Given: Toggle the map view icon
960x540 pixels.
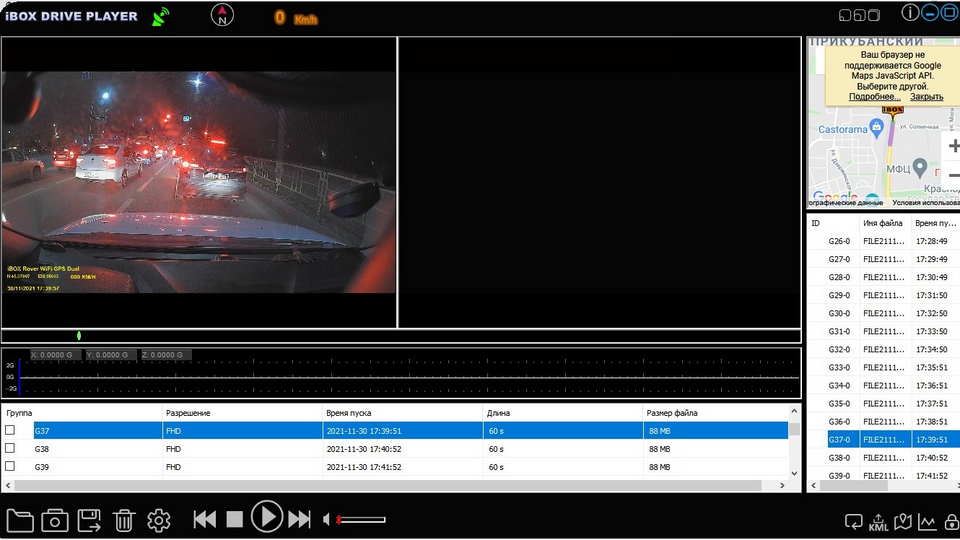Looking at the screenshot, I should tap(902, 522).
